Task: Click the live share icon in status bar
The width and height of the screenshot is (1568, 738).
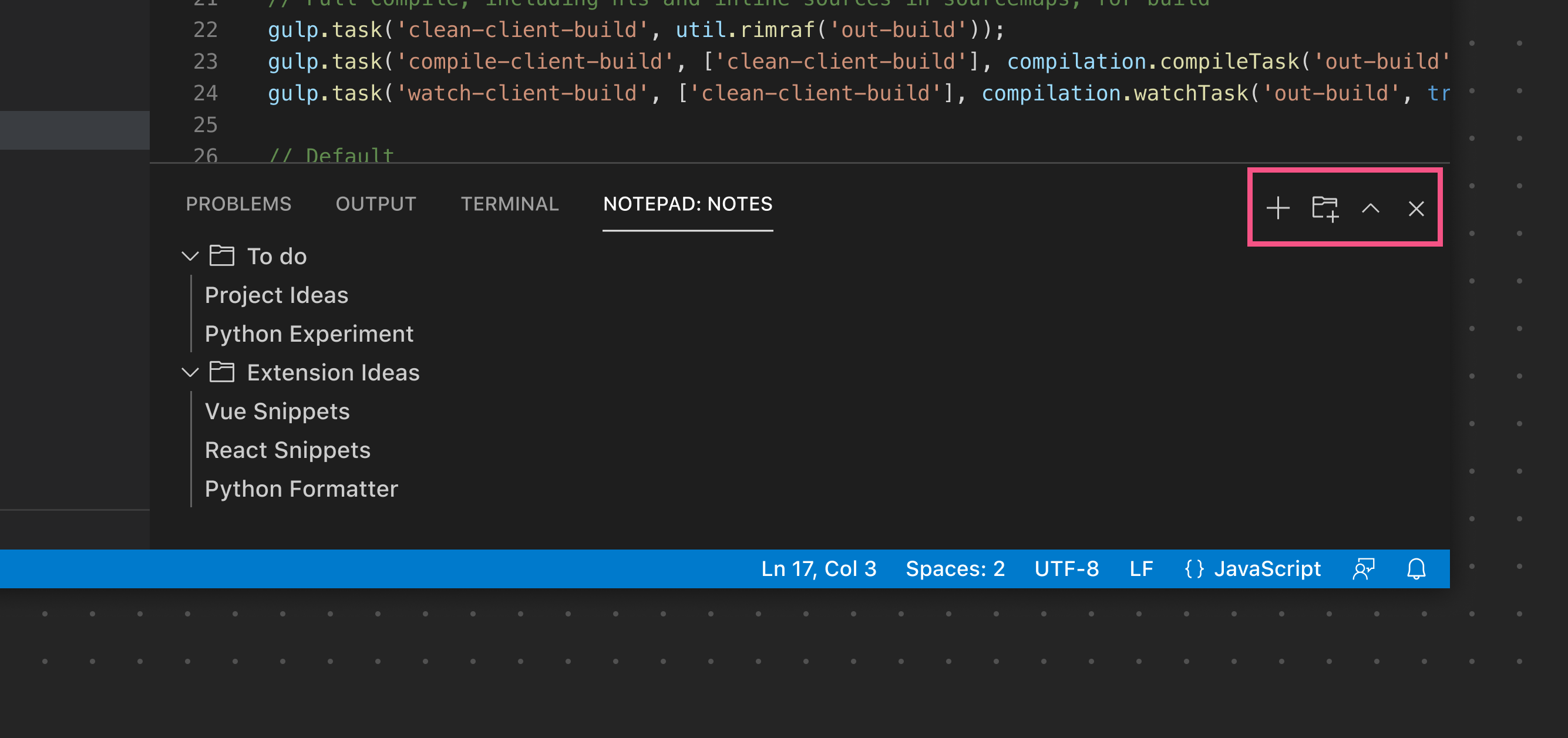Action: tap(1363, 568)
